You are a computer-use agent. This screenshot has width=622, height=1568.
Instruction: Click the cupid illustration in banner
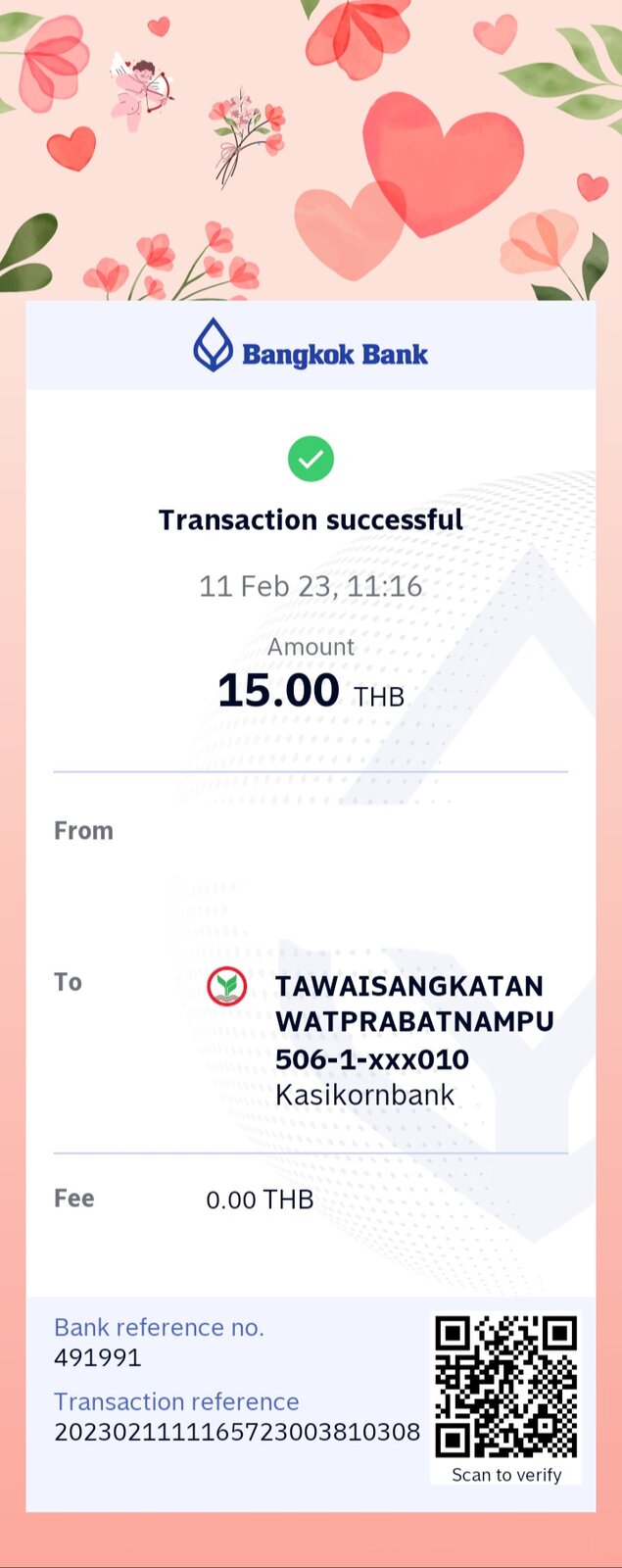[x=142, y=90]
